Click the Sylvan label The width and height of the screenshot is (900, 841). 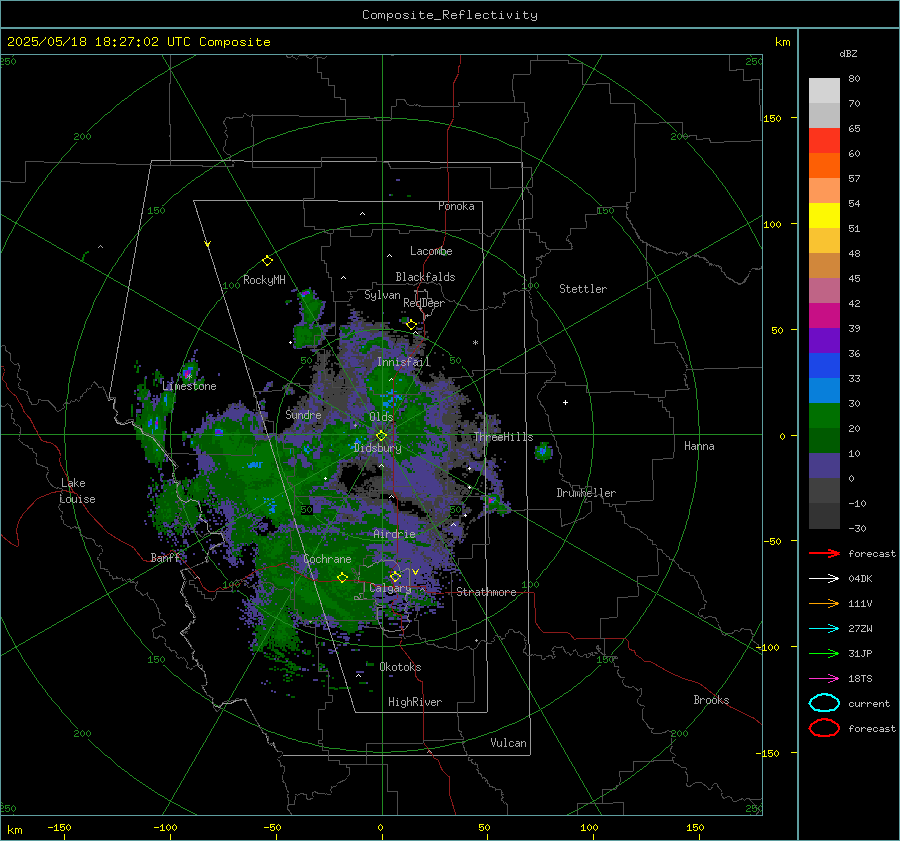click(382, 295)
